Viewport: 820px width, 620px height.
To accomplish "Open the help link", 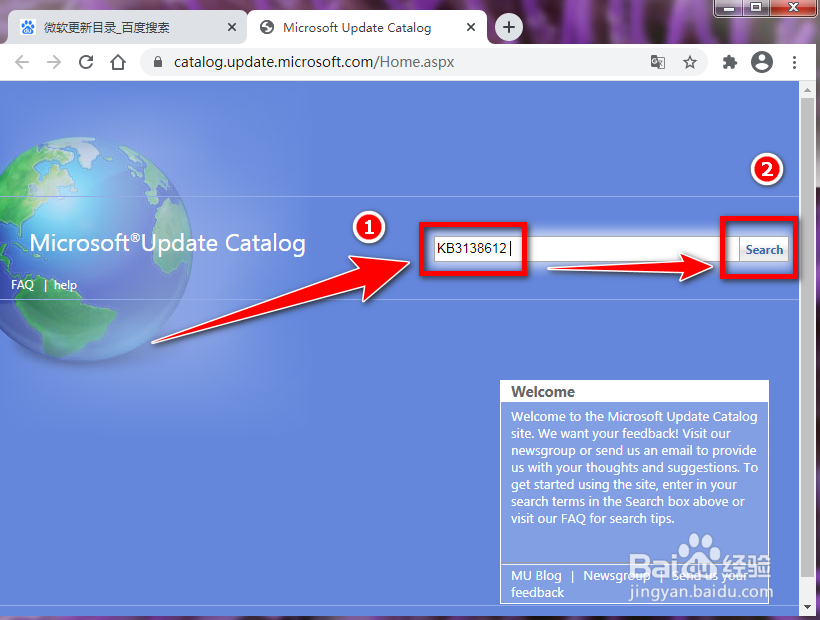I will click(x=65, y=285).
